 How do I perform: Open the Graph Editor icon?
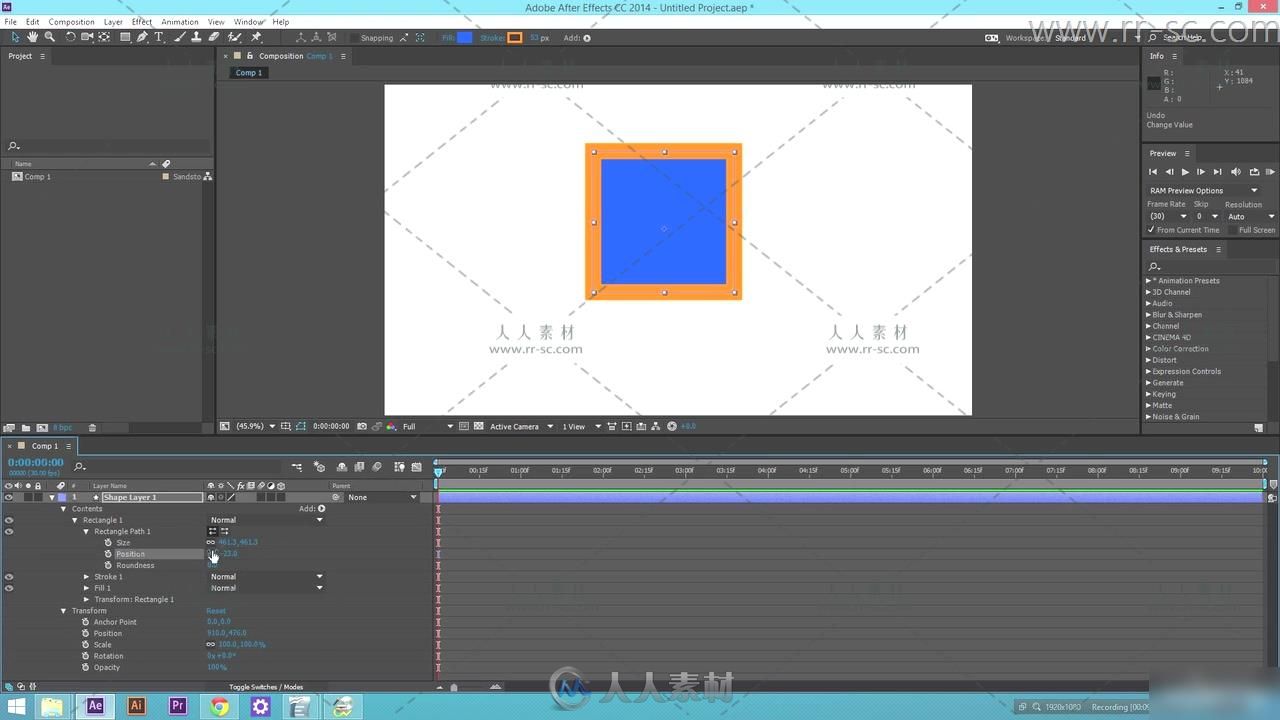coord(416,467)
